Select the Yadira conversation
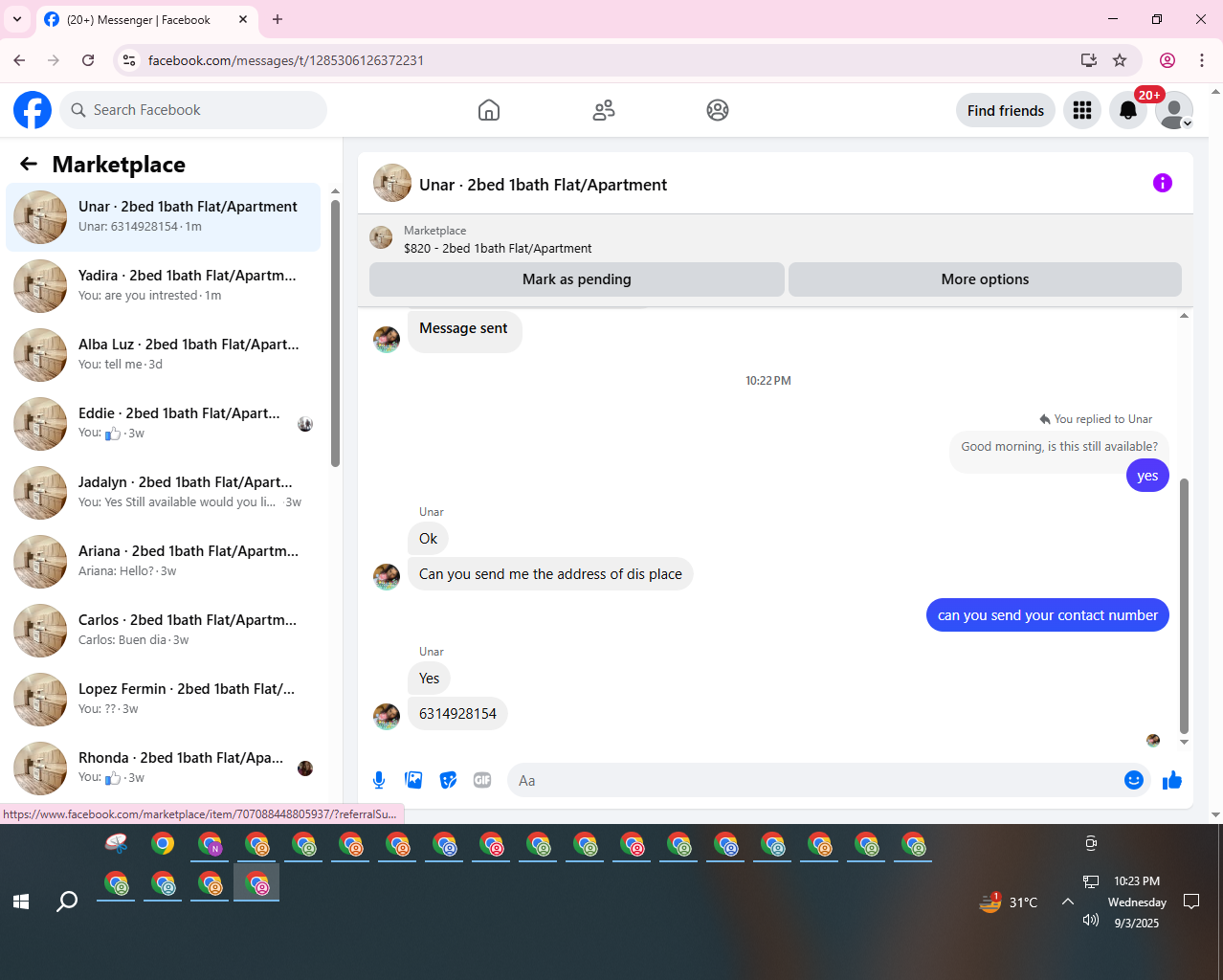The width and height of the screenshot is (1223, 980). coord(164,286)
